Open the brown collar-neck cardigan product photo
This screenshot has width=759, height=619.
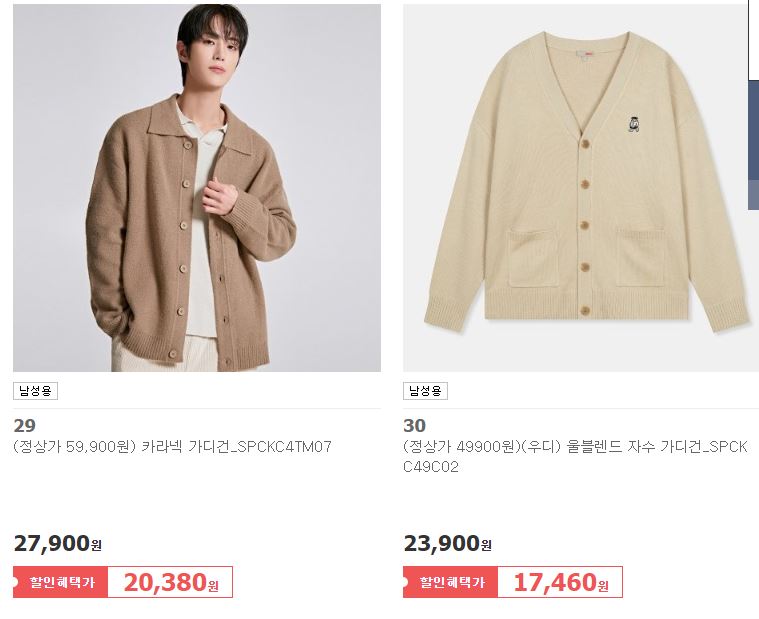(x=197, y=188)
